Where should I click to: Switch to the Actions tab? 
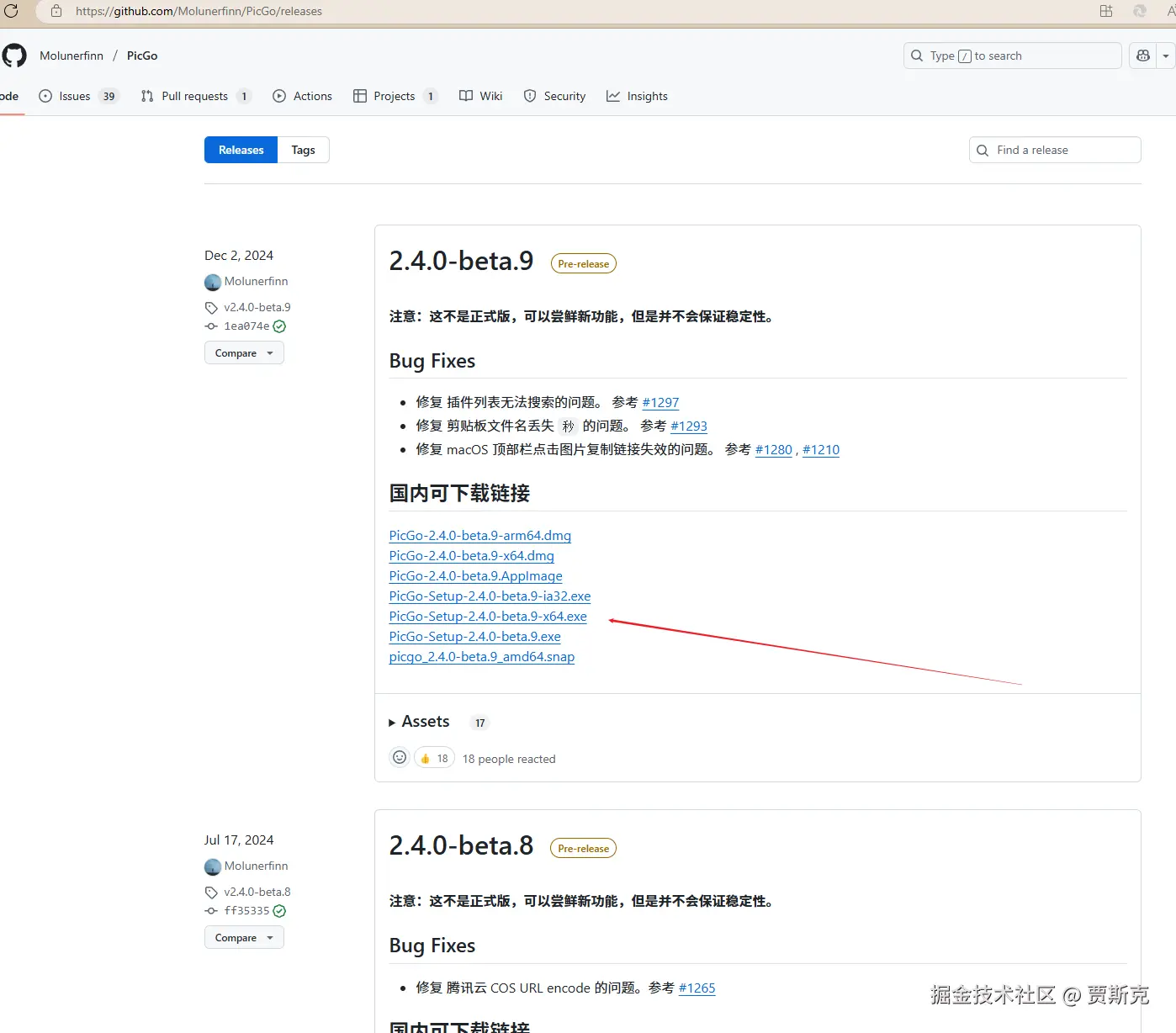303,96
